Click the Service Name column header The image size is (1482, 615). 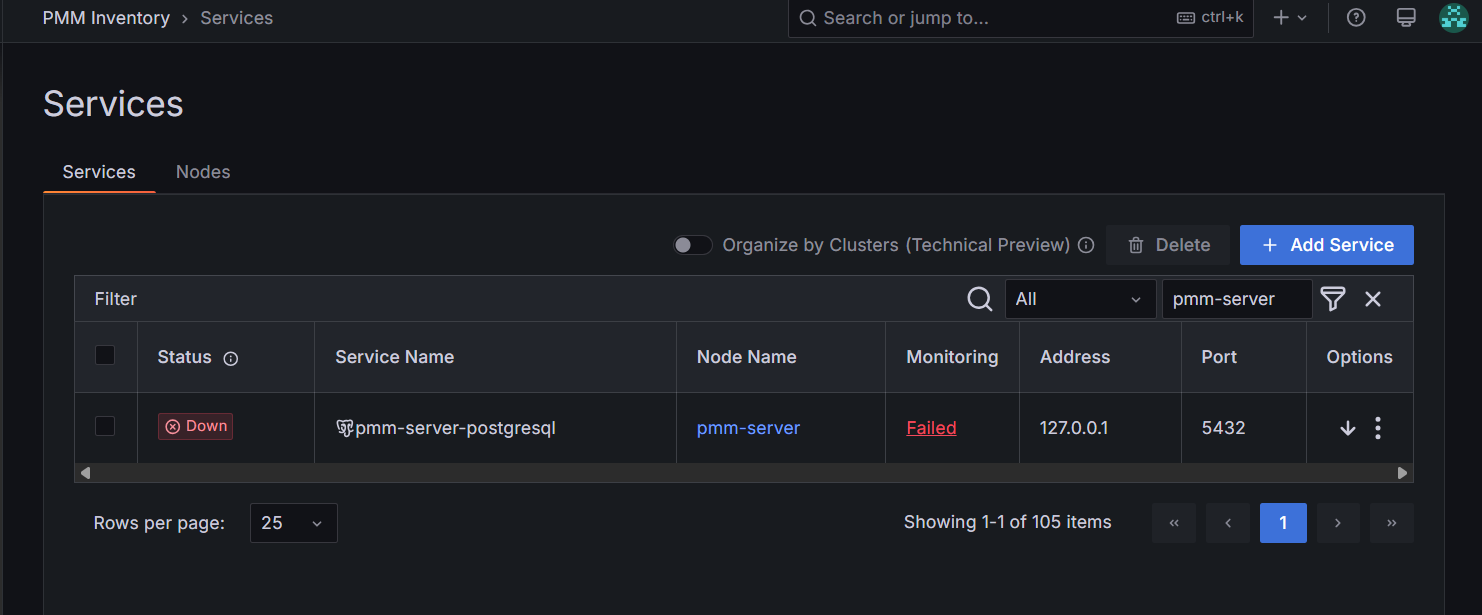tap(394, 357)
